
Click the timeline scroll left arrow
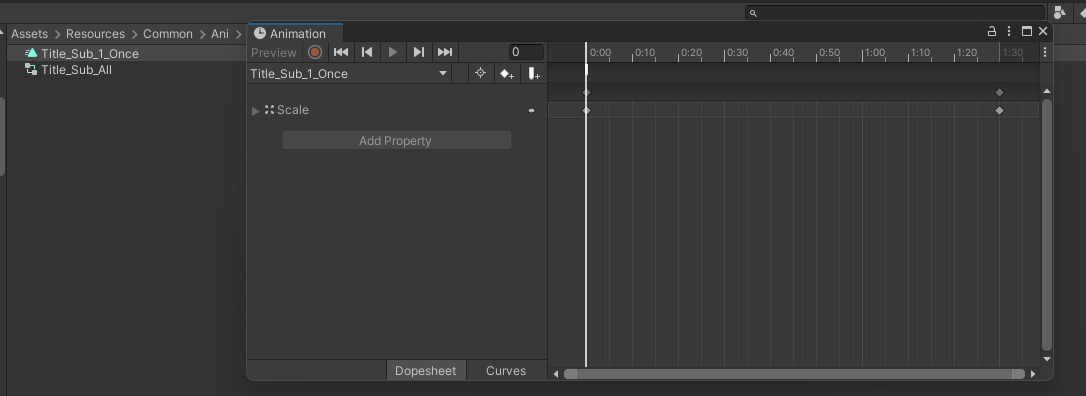[x=555, y=374]
